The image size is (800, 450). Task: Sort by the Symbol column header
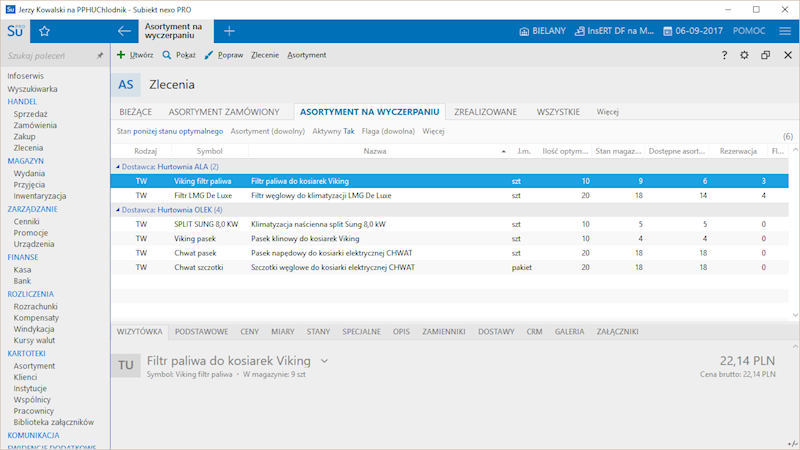(210, 151)
